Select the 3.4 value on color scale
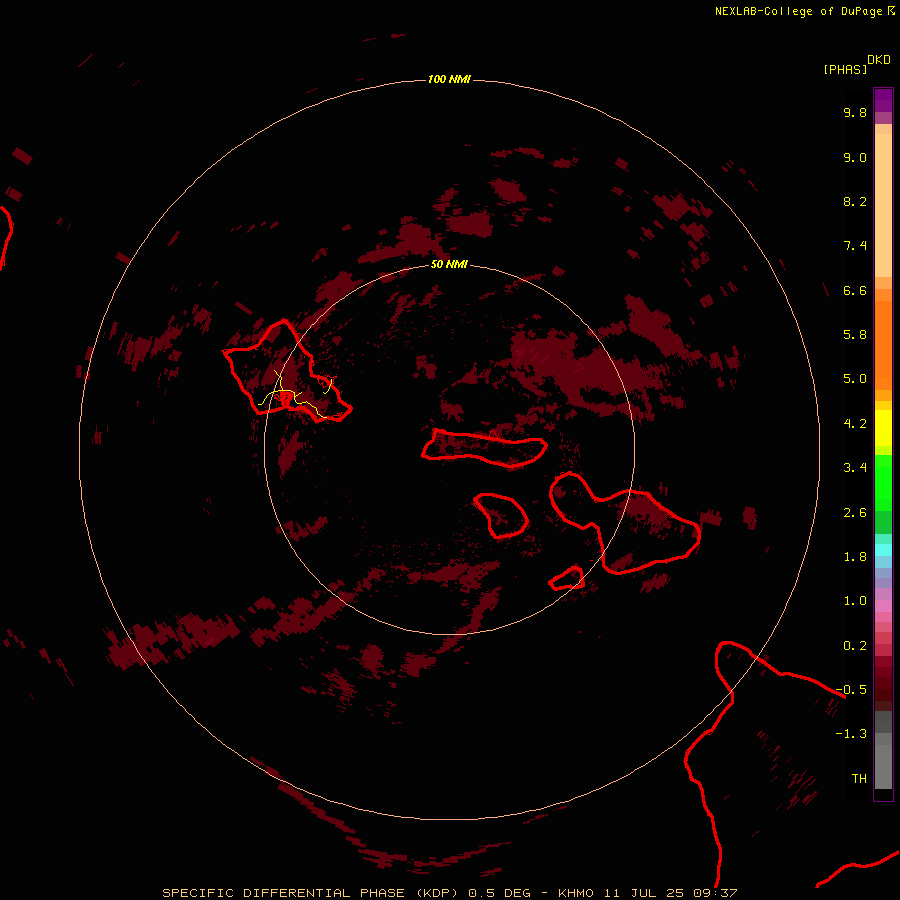This screenshot has width=900, height=900. (855, 468)
